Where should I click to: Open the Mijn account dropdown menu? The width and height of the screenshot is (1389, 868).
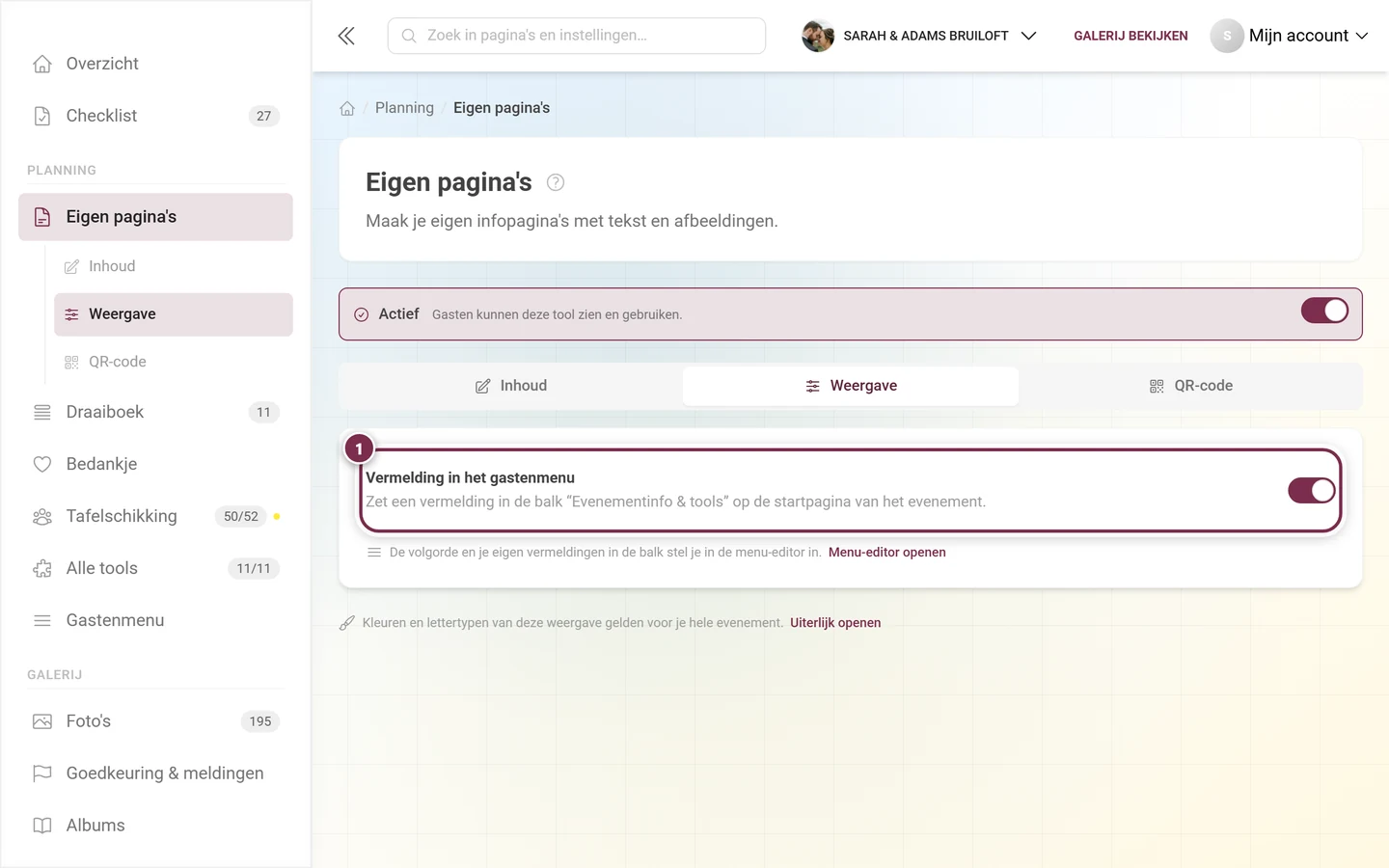click(1290, 36)
